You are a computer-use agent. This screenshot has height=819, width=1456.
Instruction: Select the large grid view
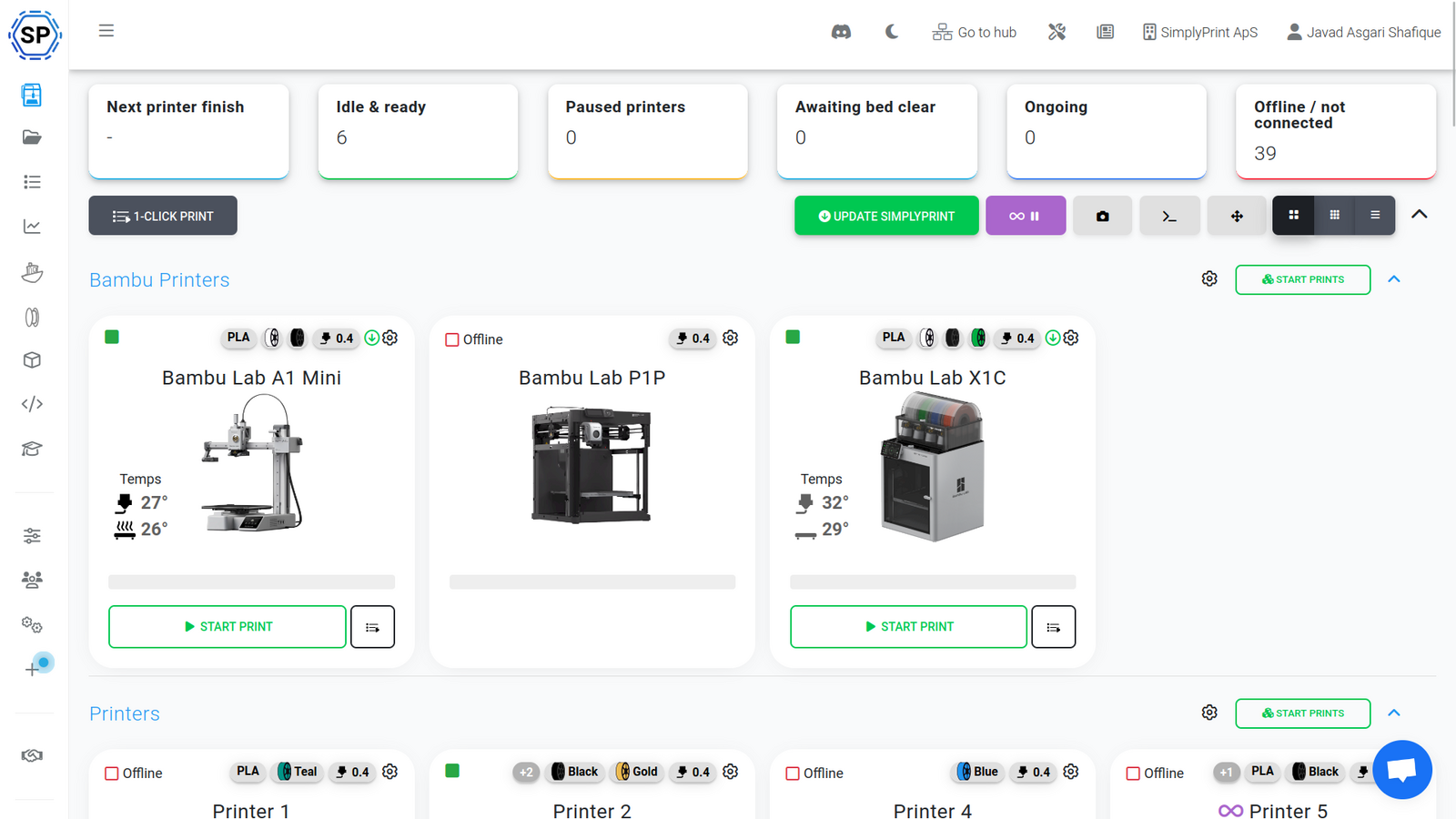(x=1293, y=216)
